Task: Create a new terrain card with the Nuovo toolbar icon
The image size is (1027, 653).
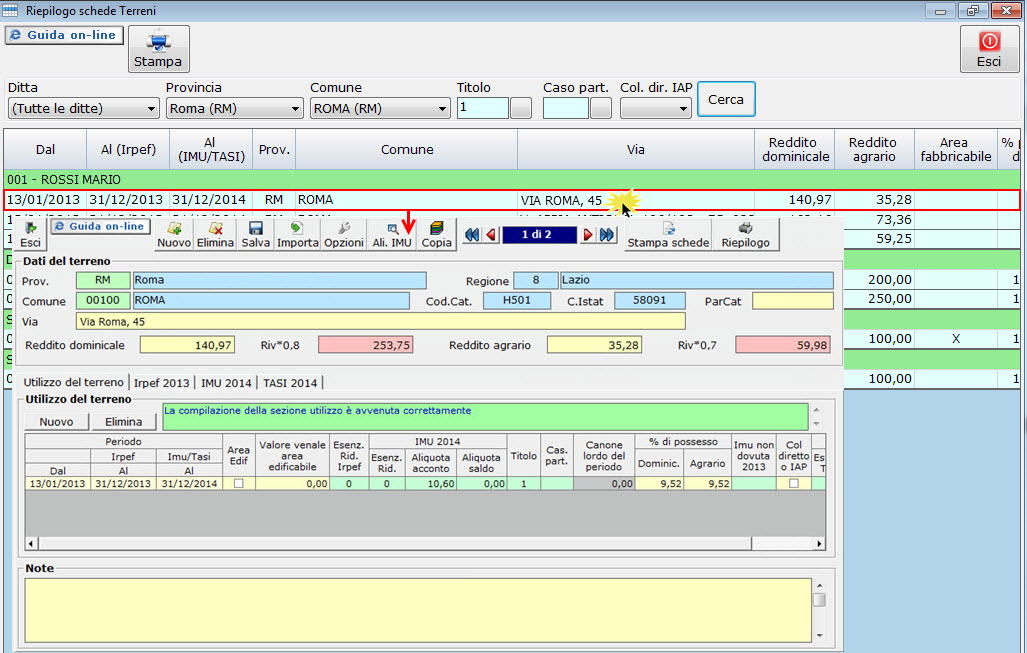Action: (174, 234)
